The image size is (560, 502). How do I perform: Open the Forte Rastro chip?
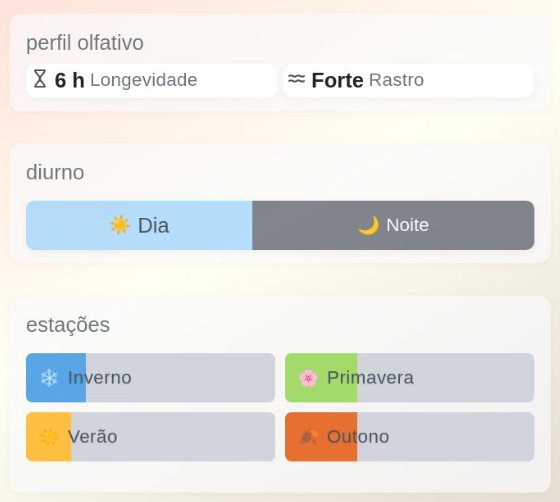(408, 81)
